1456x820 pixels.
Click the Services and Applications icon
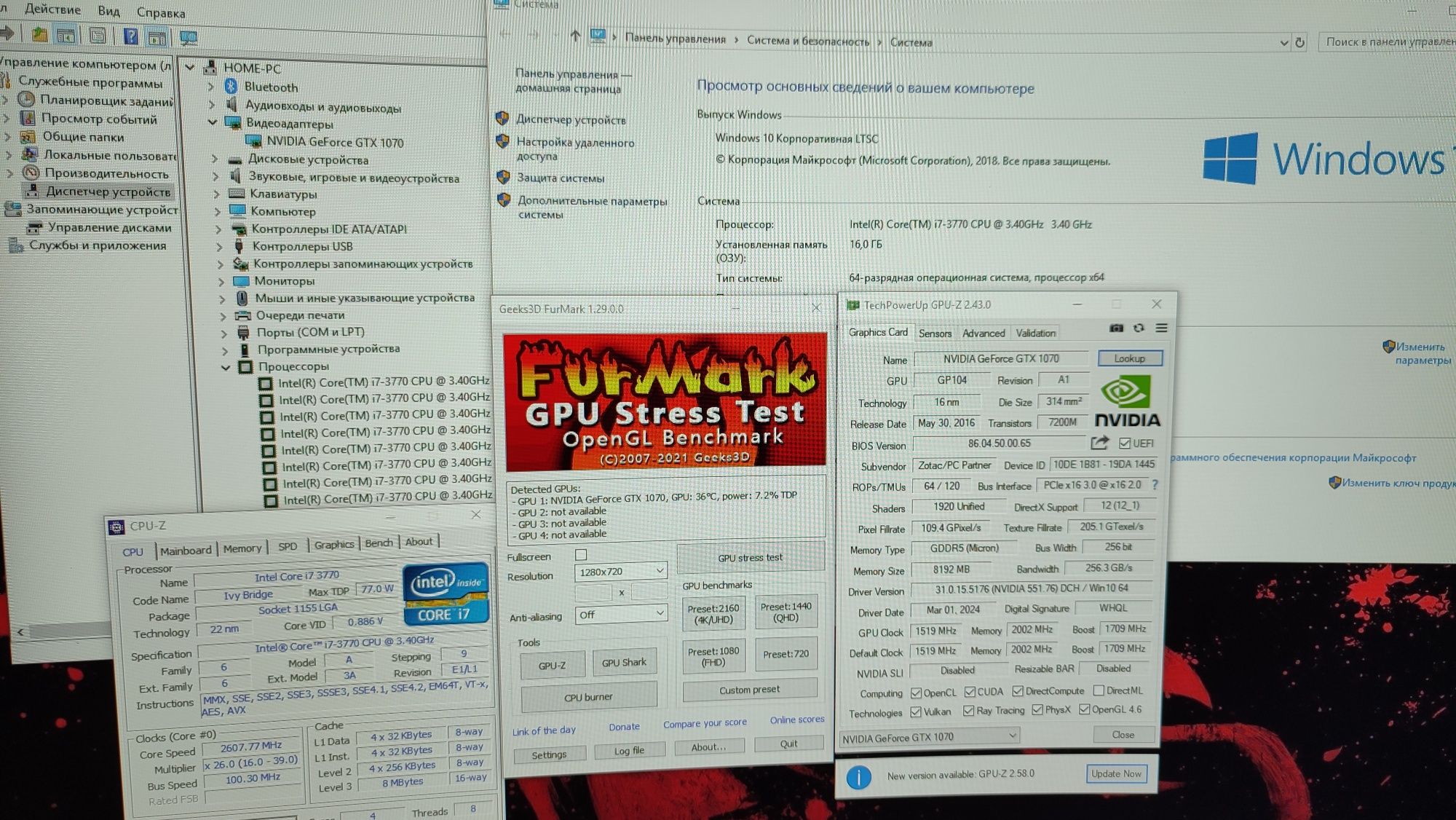[16, 245]
